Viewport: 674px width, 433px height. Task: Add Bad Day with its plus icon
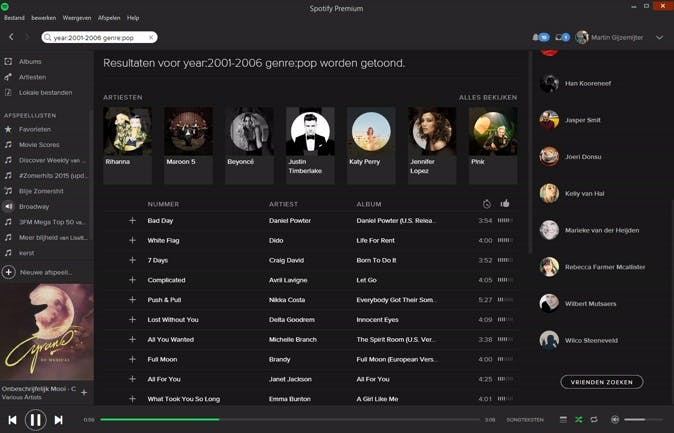coord(132,221)
